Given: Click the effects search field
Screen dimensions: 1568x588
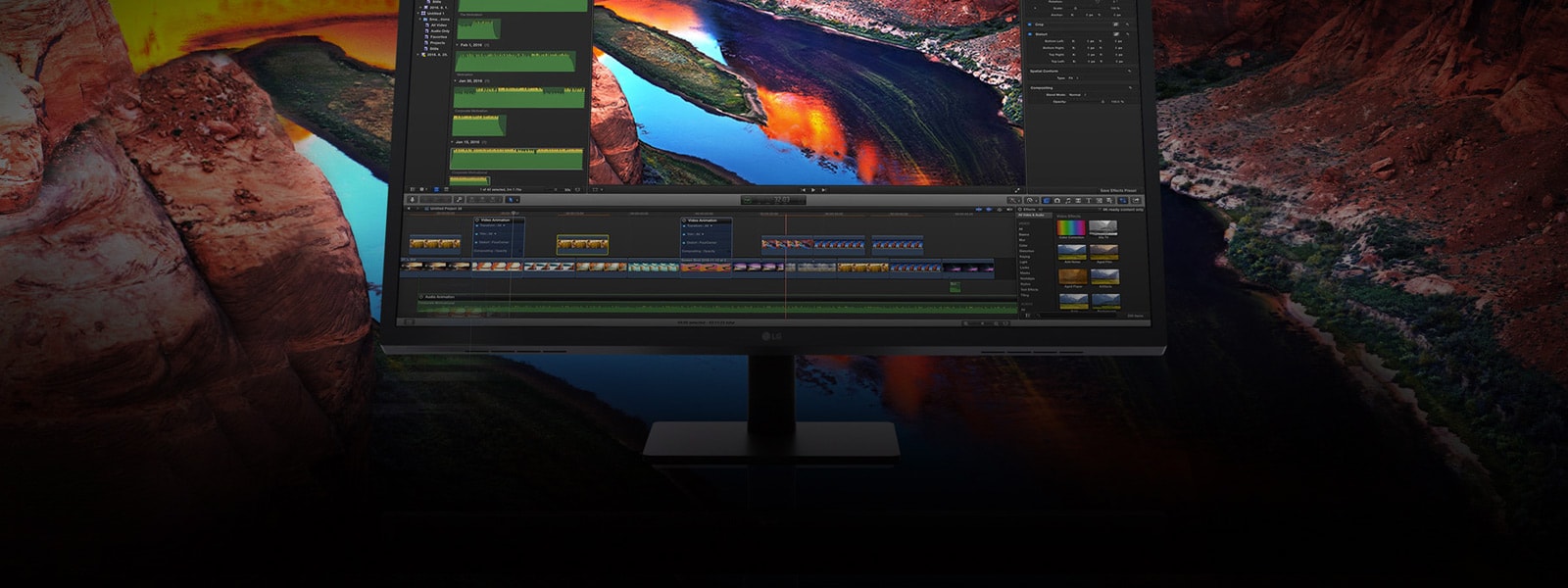Looking at the screenshot, I should tap(1078, 316).
